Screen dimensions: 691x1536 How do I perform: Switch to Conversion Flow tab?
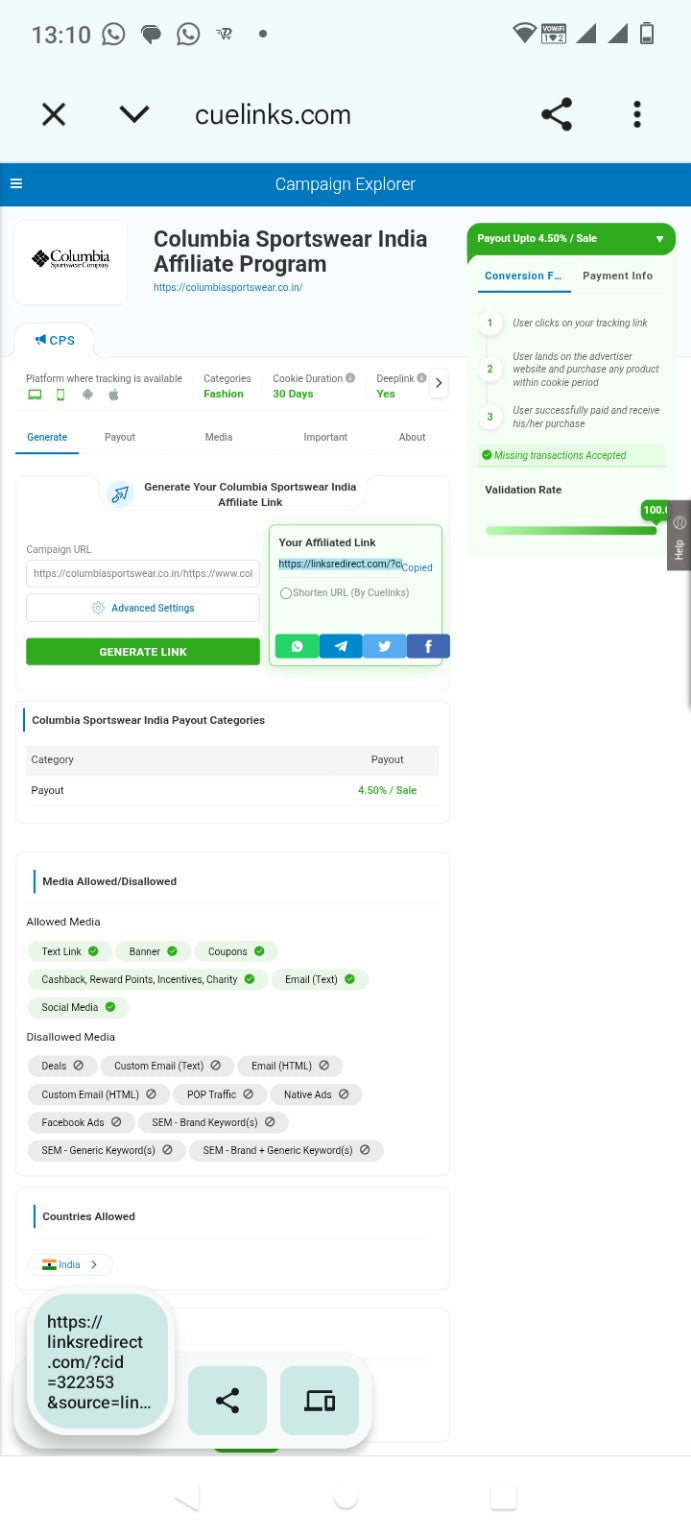[x=524, y=276]
